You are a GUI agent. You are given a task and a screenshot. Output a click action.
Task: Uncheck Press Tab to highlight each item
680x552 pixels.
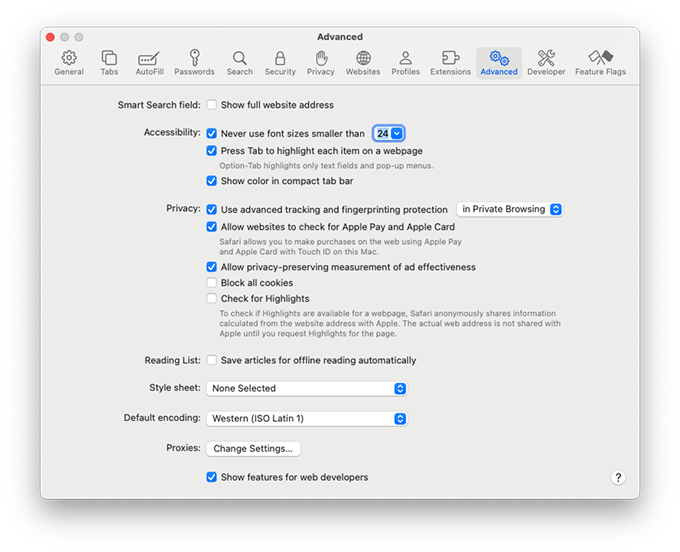click(211, 150)
